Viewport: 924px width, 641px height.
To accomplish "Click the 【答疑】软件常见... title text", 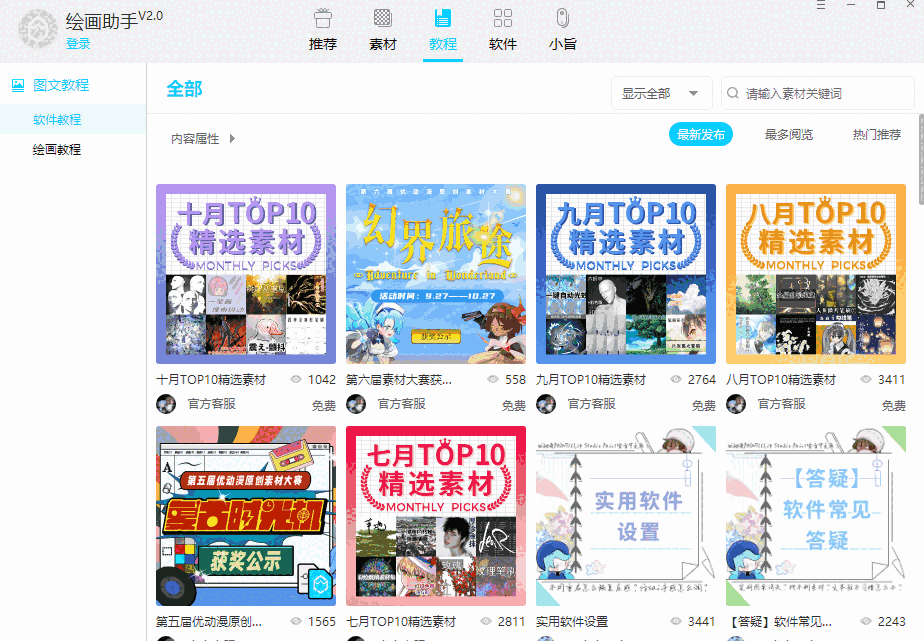I will (x=780, y=622).
